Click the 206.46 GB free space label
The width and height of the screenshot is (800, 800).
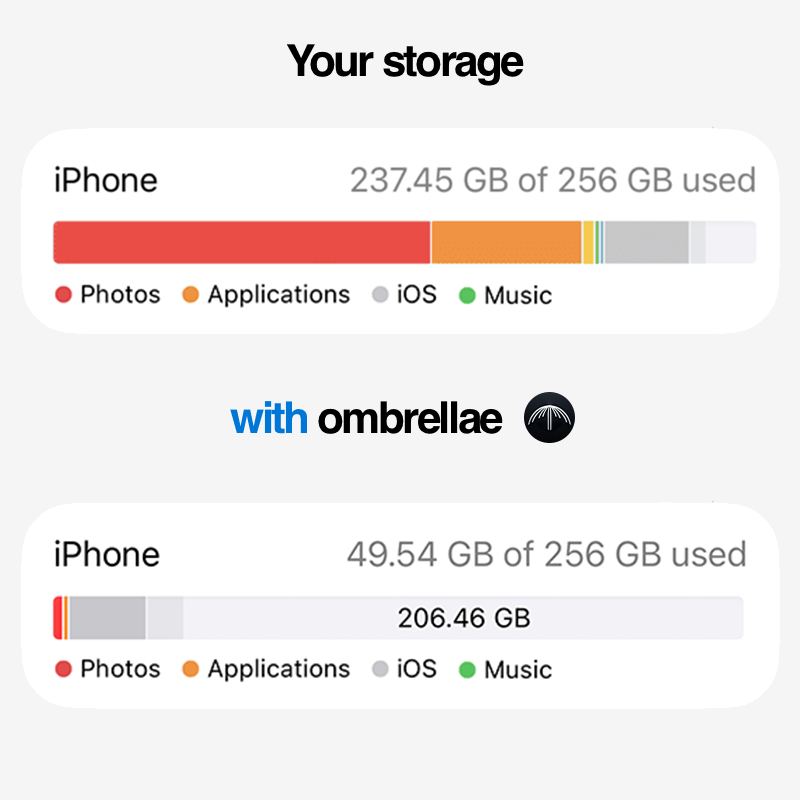click(465, 617)
